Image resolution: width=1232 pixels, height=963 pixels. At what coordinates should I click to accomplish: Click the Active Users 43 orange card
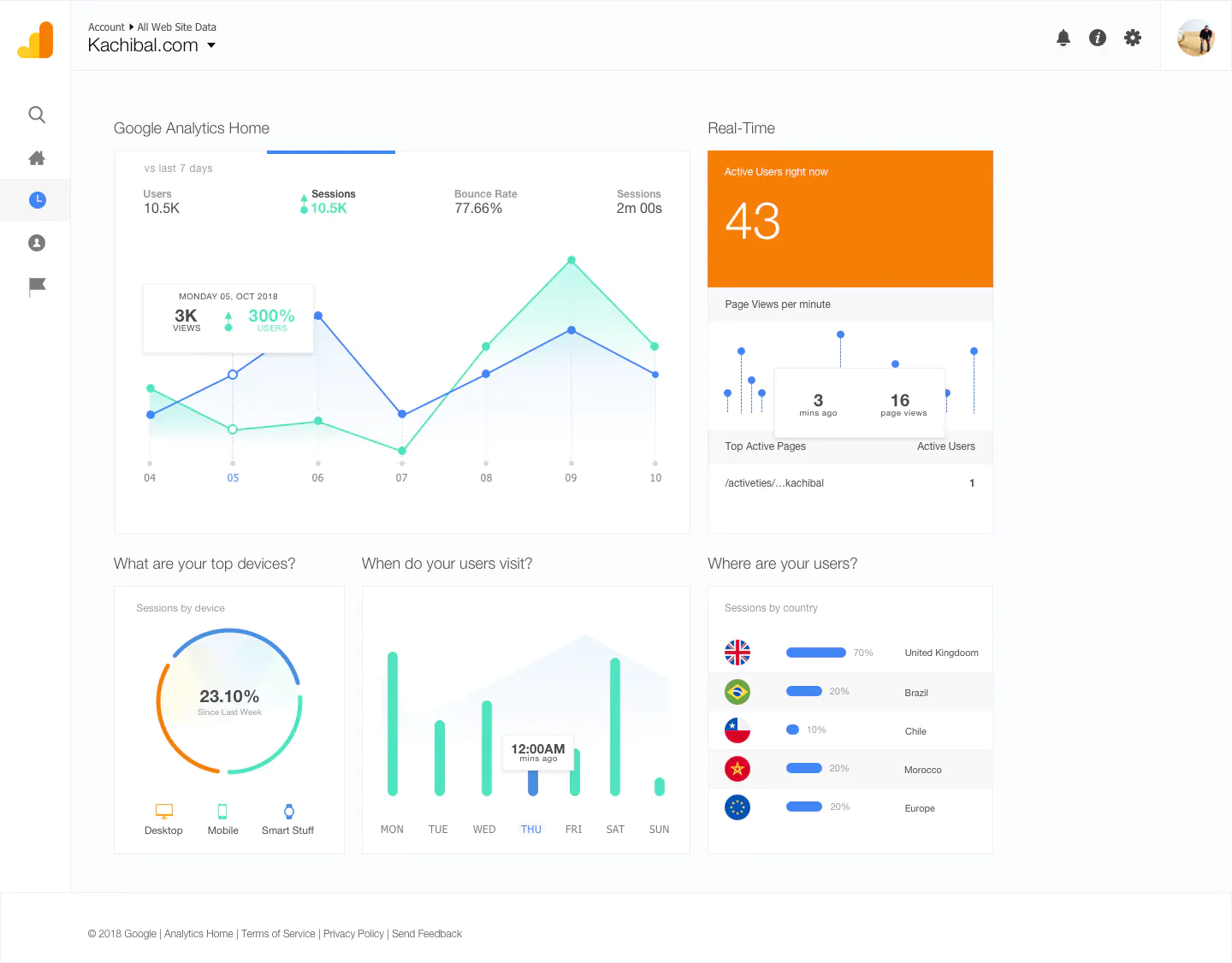point(850,219)
